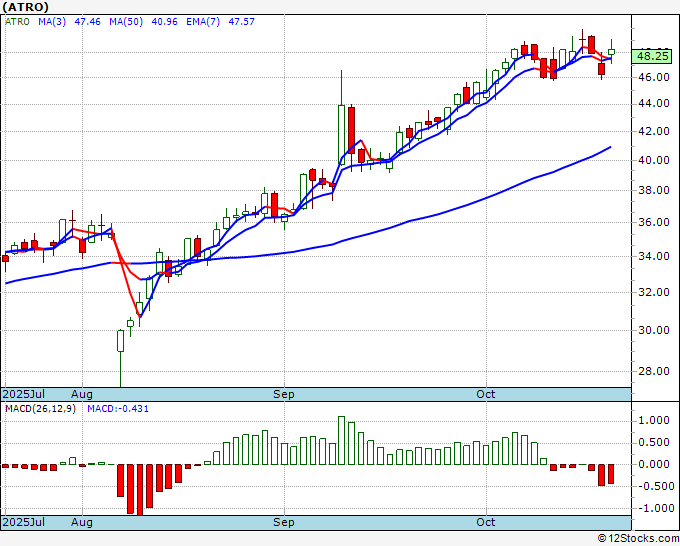680x546 pixels.
Task: Click the MACD(26,12,9) indicator label
Action: [40, 409]
